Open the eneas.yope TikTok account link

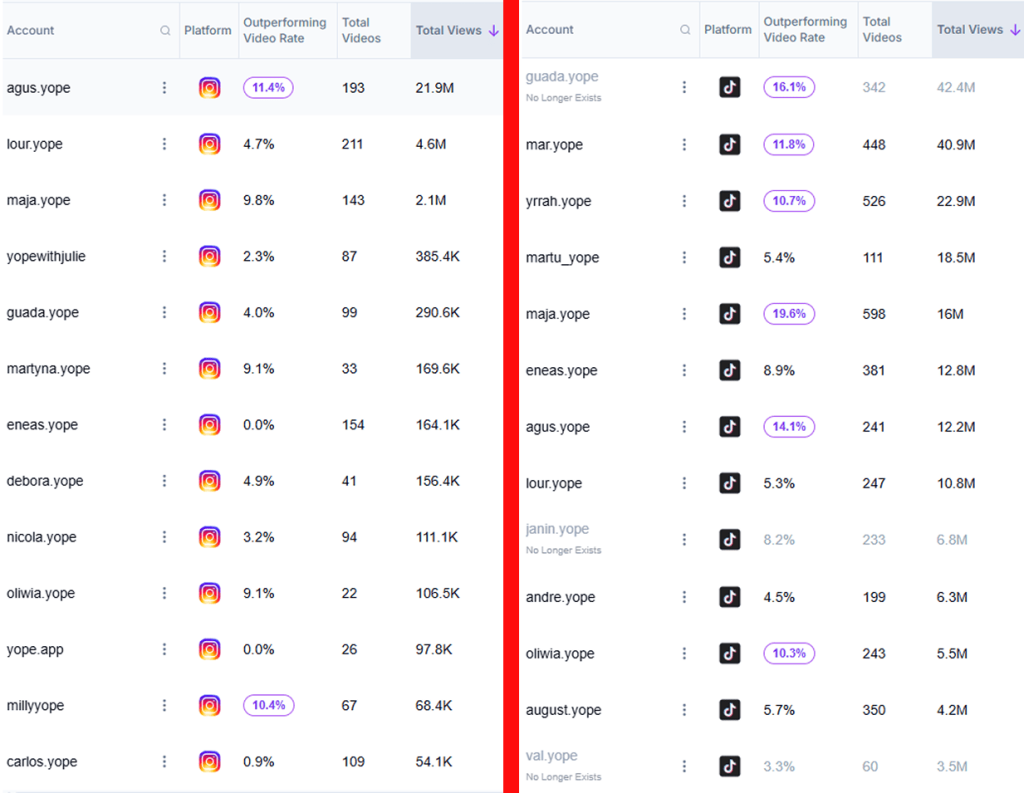point(561,371)
